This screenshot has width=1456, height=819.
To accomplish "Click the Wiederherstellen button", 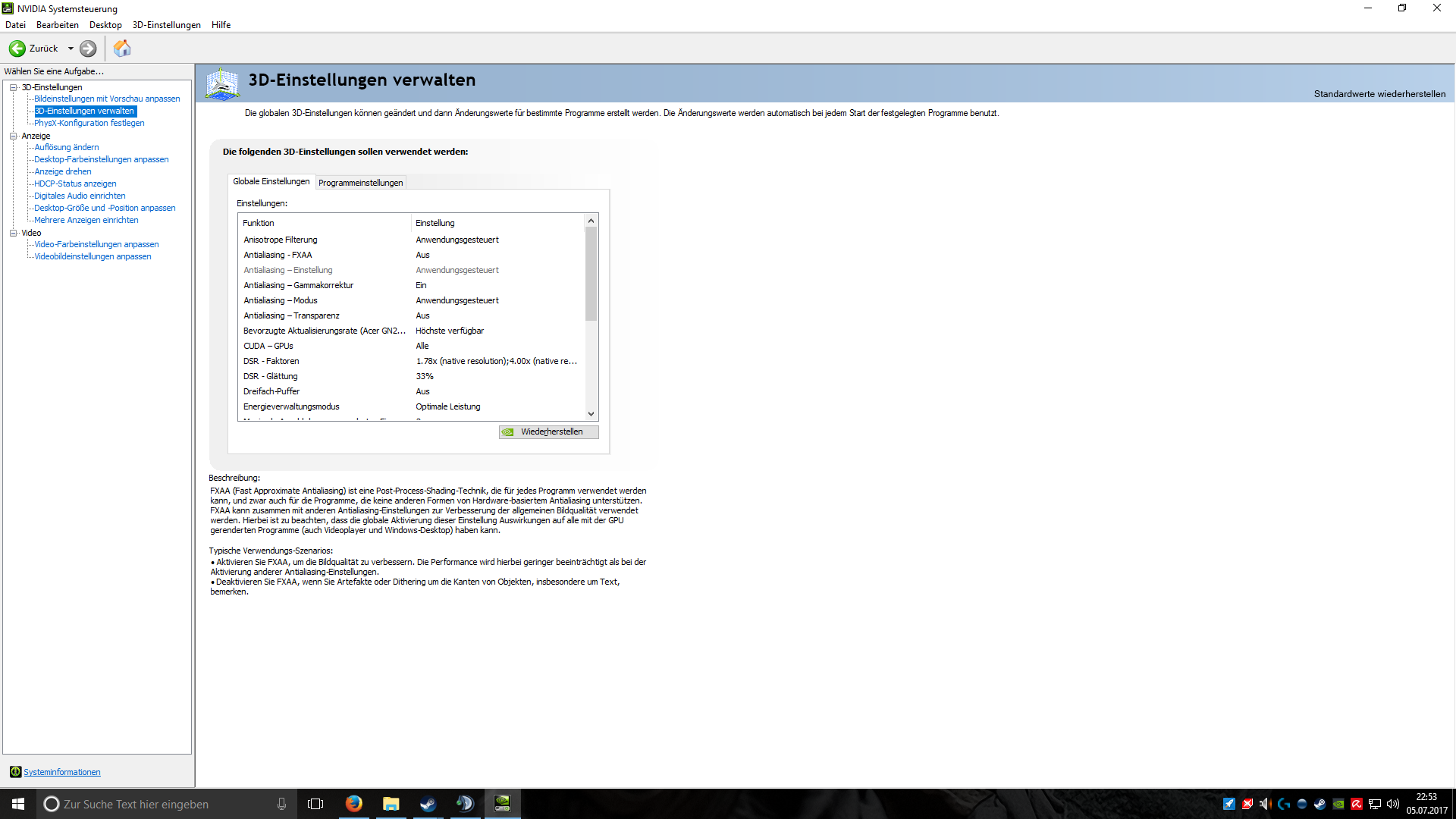I will point(548,431).
